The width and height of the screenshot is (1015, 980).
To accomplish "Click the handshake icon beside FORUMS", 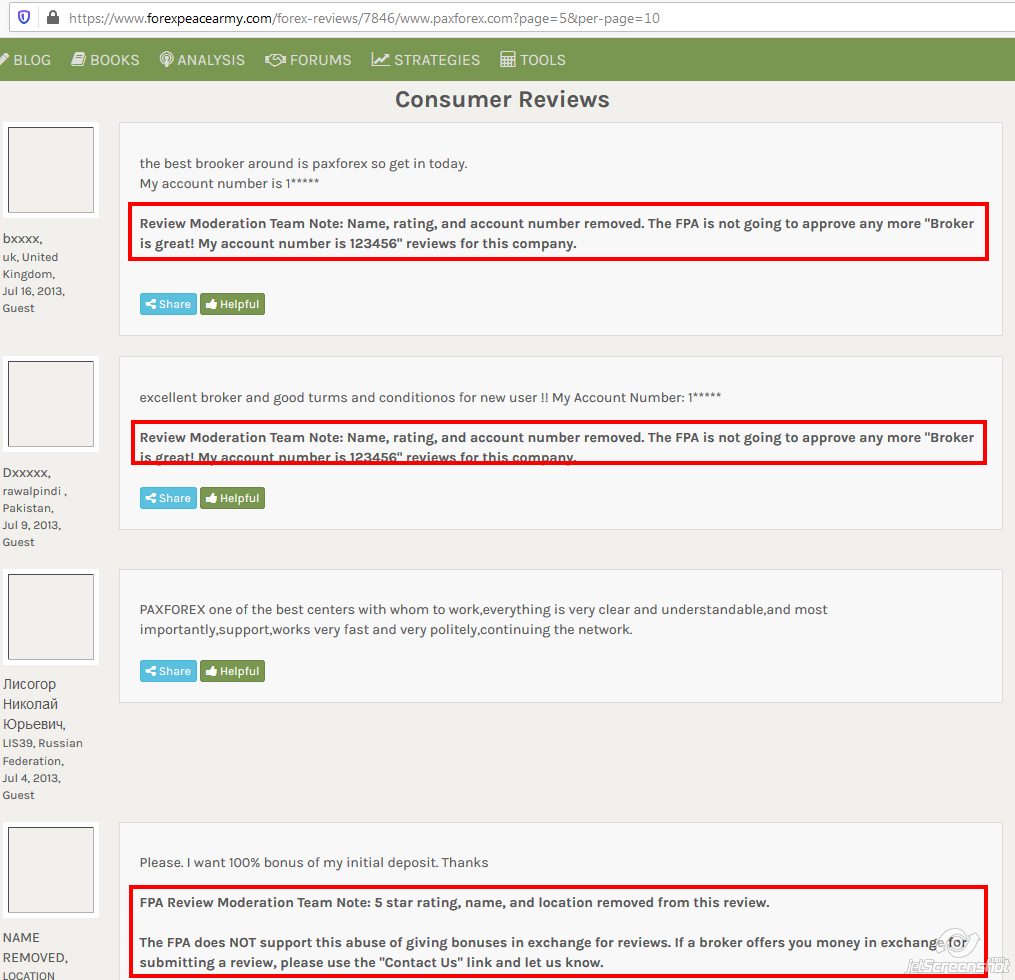I will (275, 60).
